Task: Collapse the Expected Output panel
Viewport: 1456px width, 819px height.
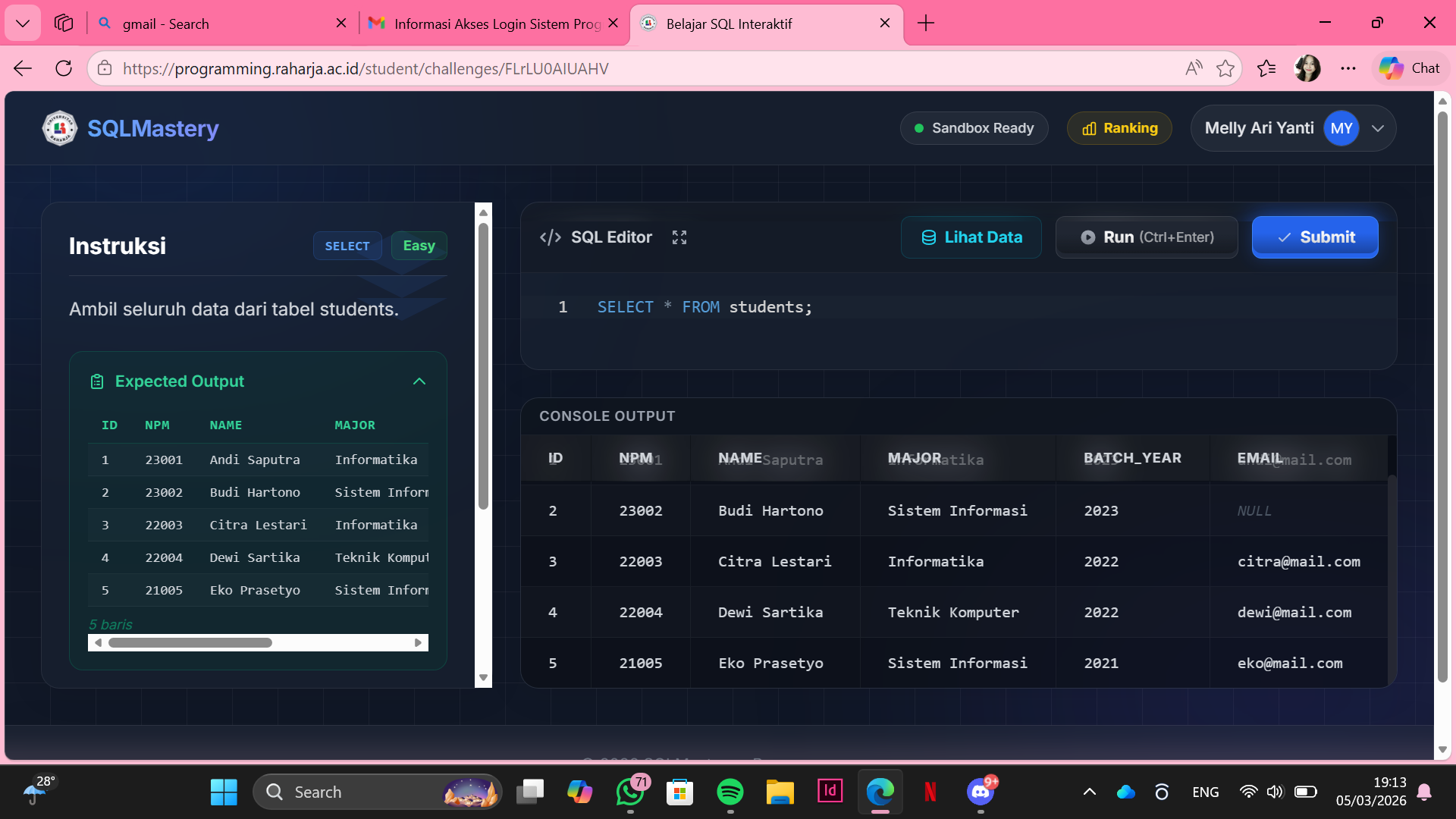Action: (x=419, y=381)
